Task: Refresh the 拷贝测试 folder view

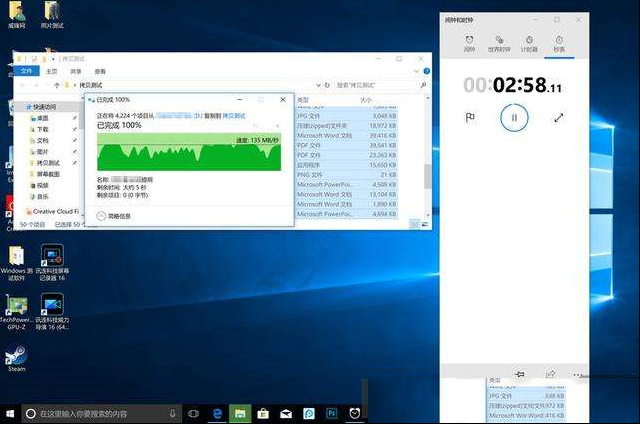Action: [327, 85]
